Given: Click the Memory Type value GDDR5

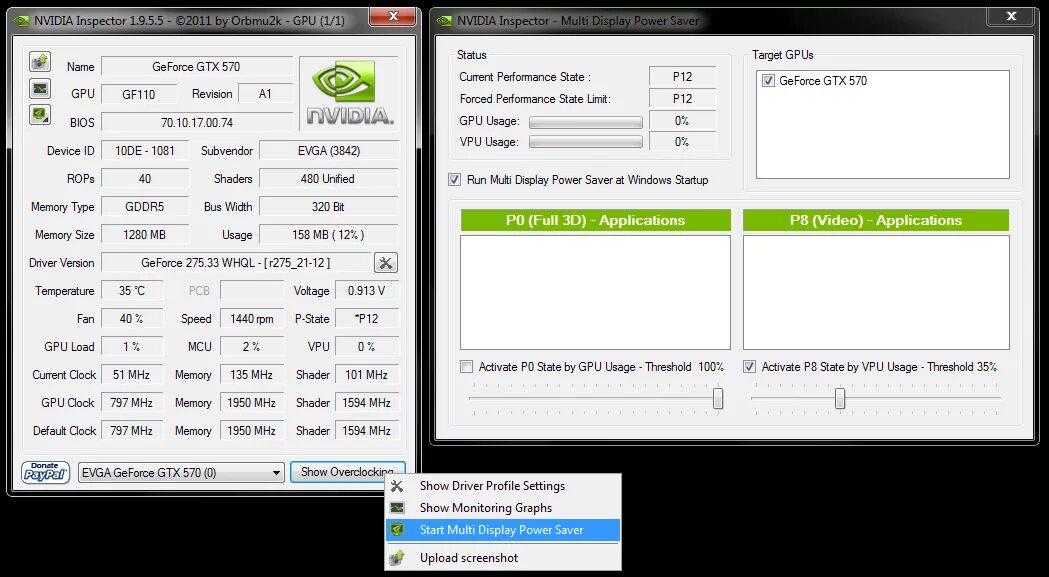Looking at the screenshot, I should (x=145, y=207).
